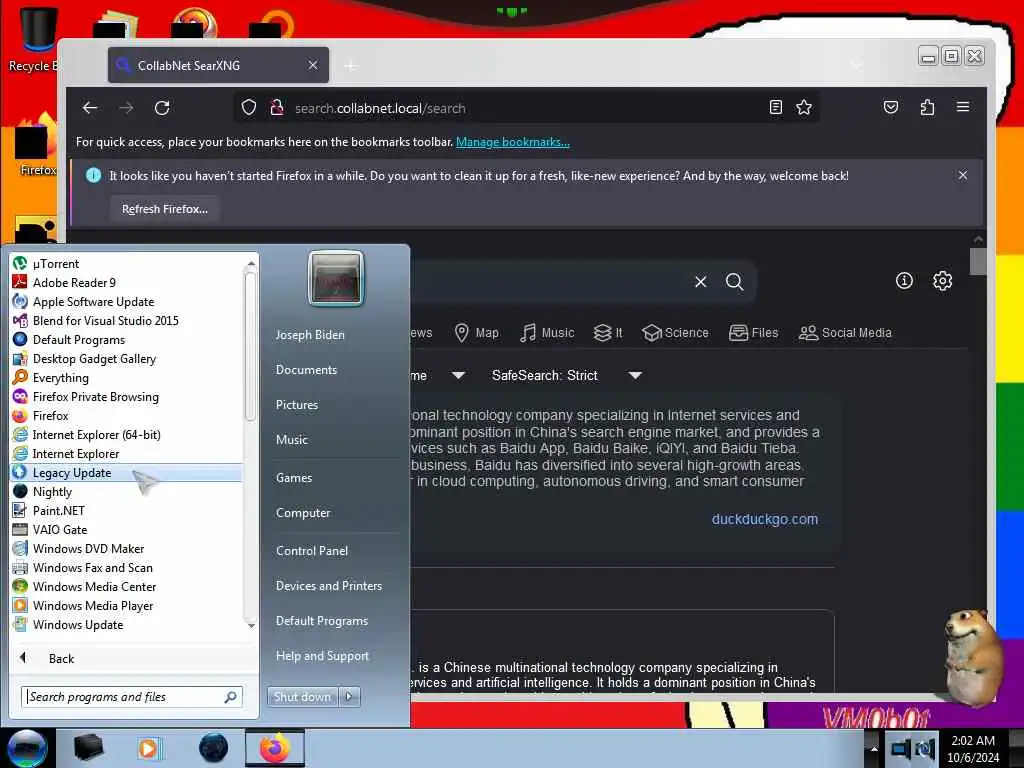
Task: Reload the current Firefox page
Action: (x=162, y=108)
